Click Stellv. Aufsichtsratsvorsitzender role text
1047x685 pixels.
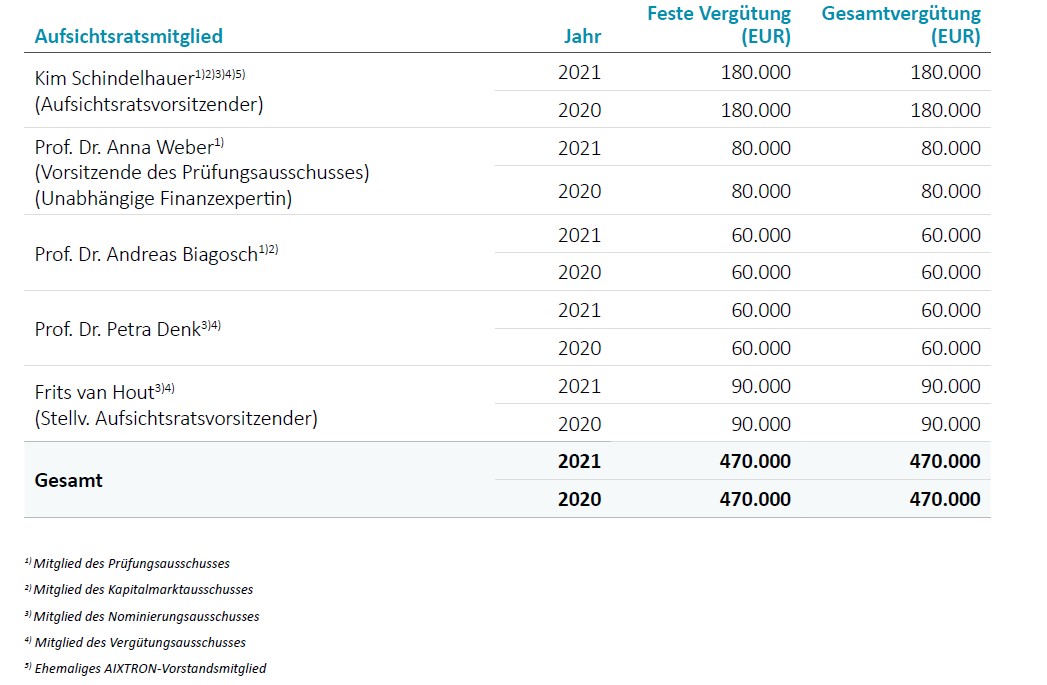tap(176, 418)
